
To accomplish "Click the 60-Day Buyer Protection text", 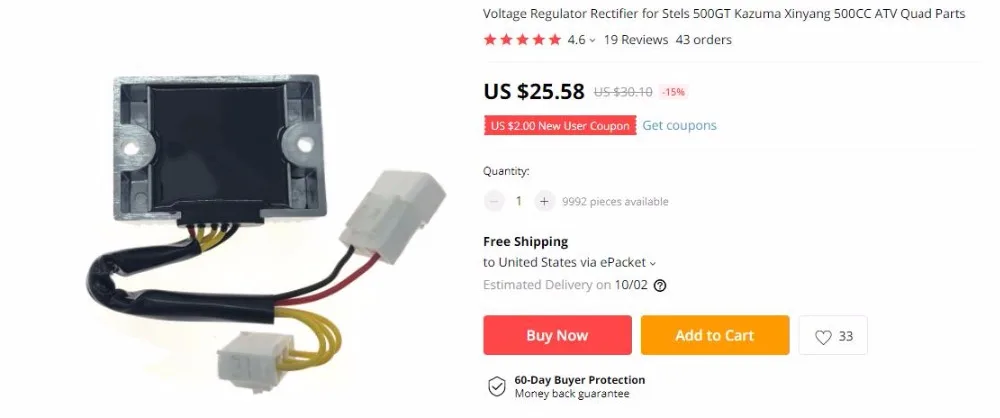I will [x=580, y=380].
